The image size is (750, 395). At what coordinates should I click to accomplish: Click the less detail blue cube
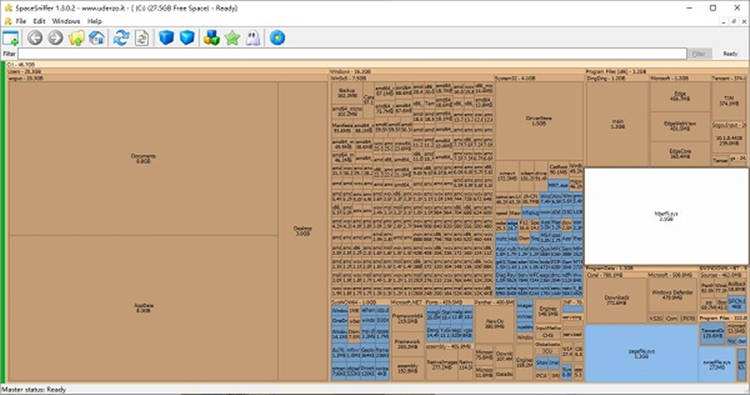pos(166,38)
